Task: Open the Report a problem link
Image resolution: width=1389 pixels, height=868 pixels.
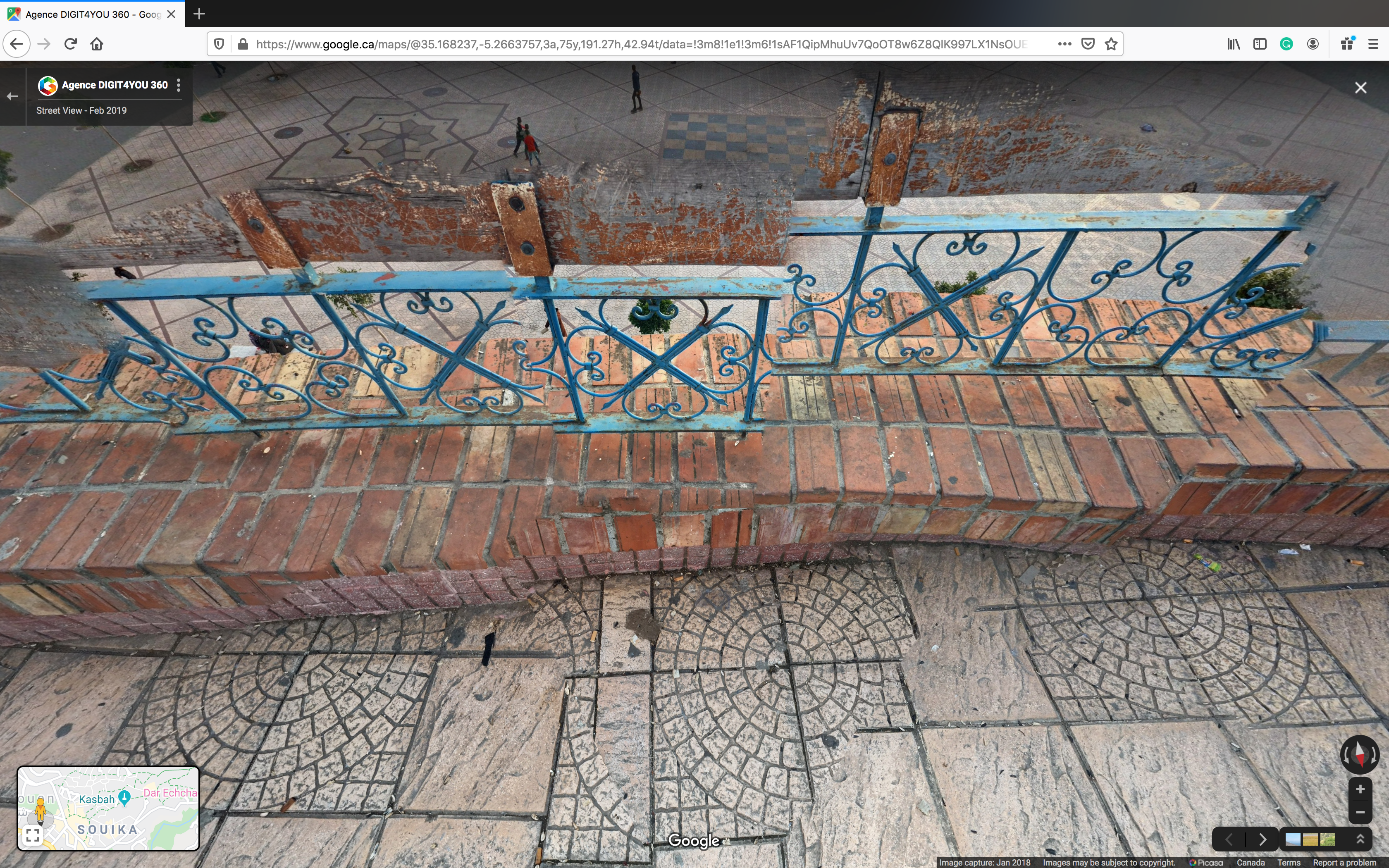Action: coord(1344,862)
